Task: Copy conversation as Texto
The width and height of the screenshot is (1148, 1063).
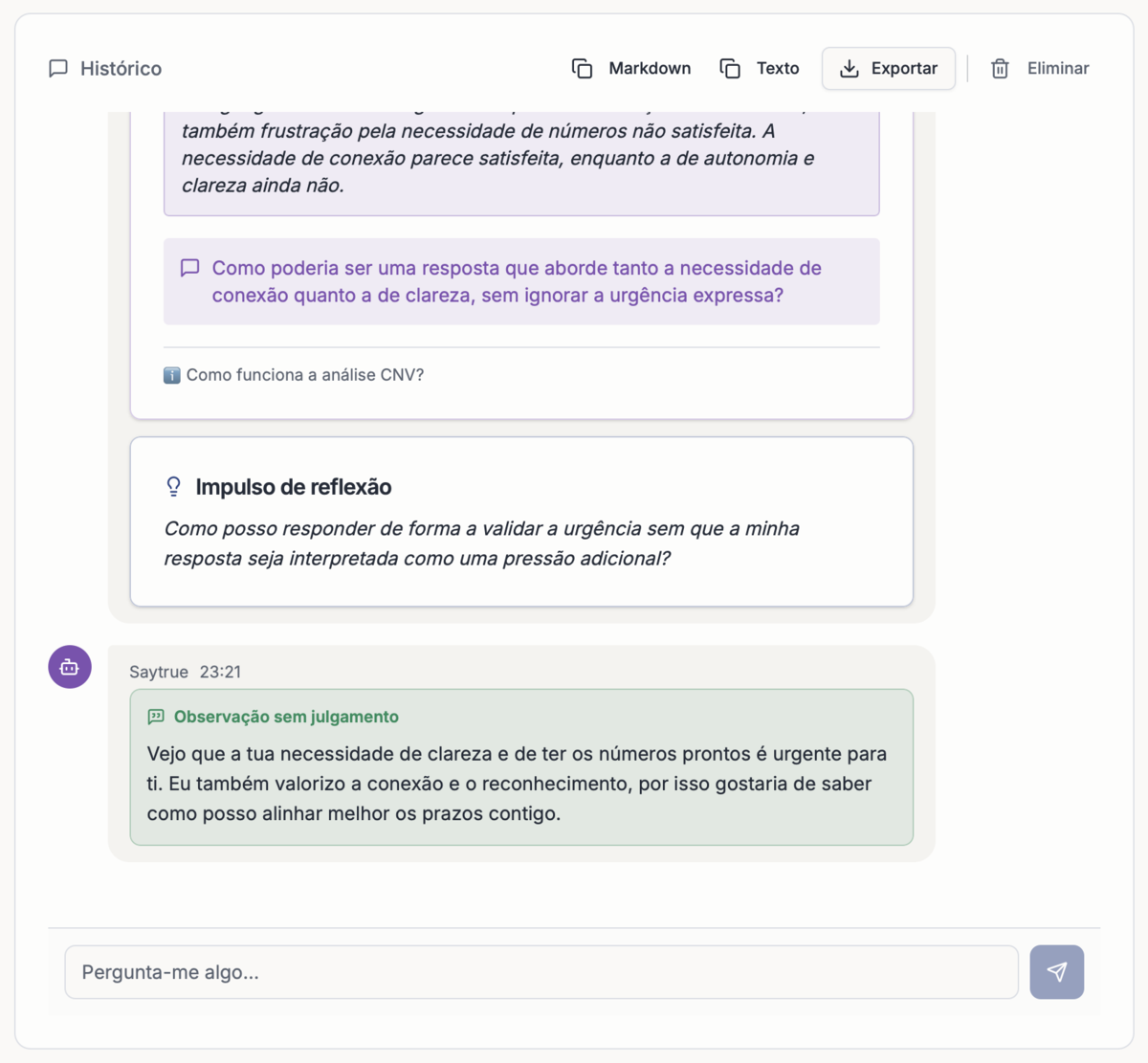Action: point(760,68)
